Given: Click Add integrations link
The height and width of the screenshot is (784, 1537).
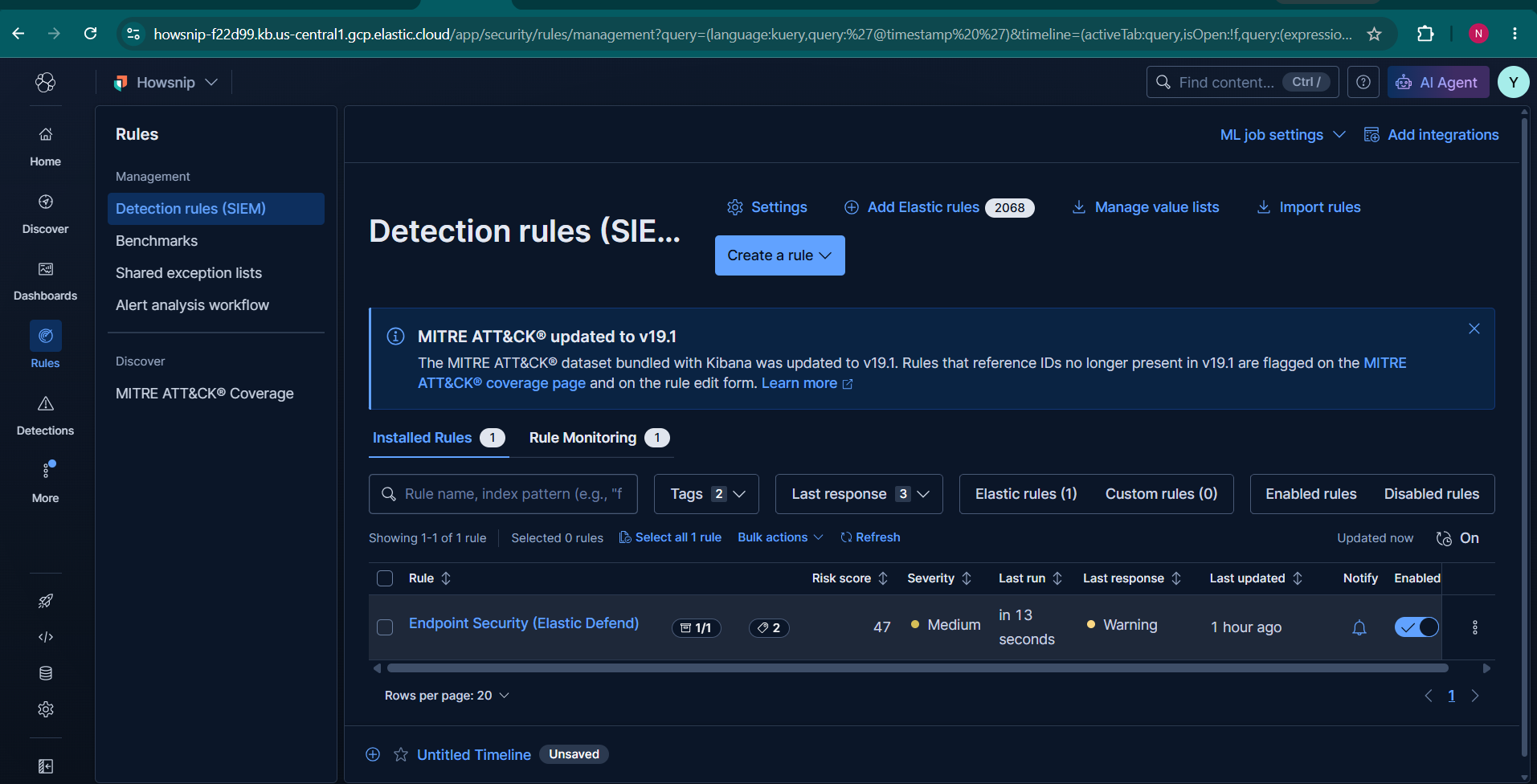Looking at the screenshot, I should pyautogui.click(x=1432, y=135).
